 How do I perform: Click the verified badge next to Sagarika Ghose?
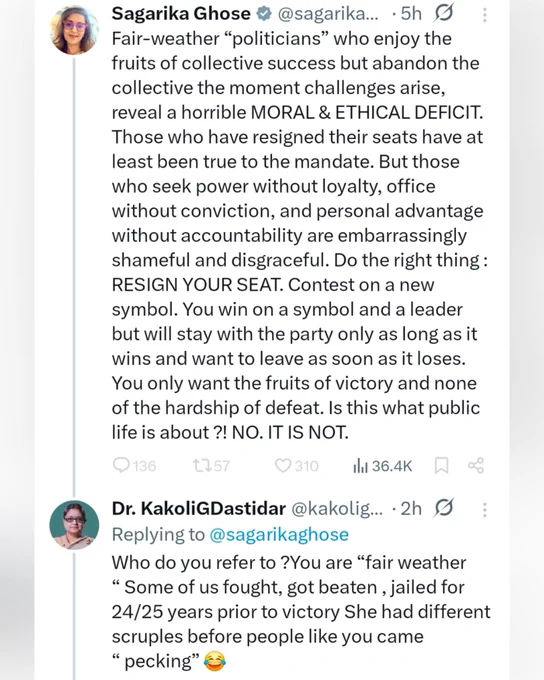(x=263, y=14)
